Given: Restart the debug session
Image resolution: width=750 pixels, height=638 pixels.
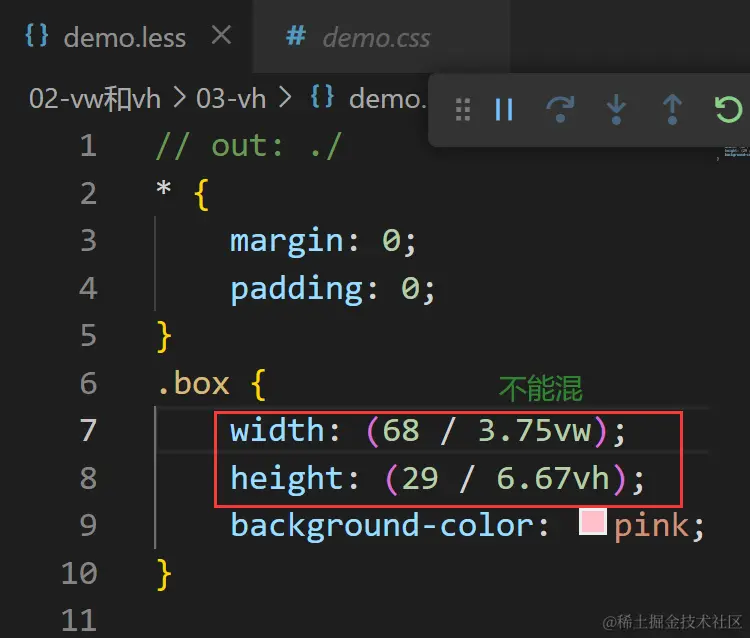Looking at the screenshot, I should coord(728,110).
